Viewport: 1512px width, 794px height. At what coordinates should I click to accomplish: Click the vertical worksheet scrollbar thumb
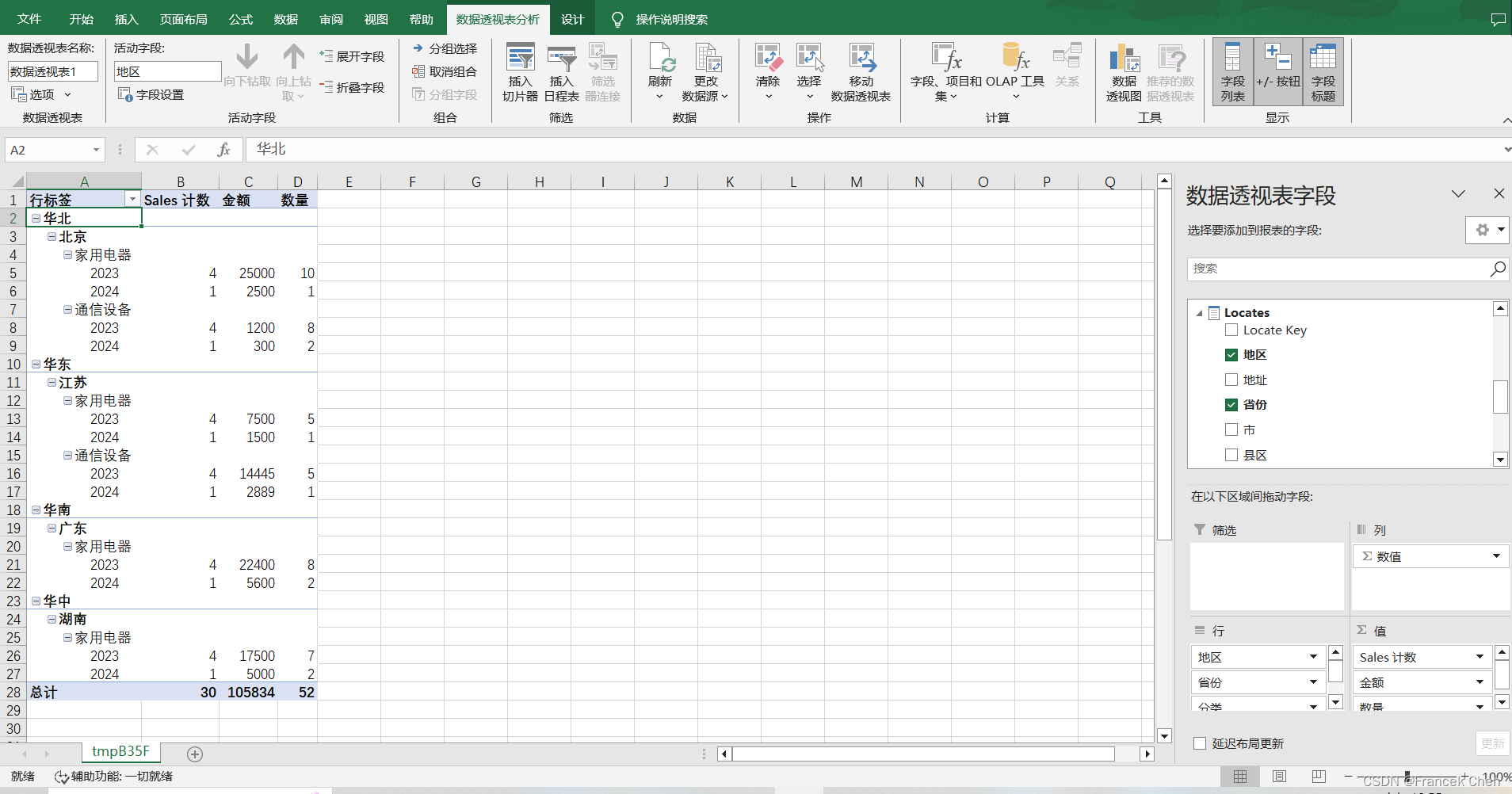click(1164, 365)
